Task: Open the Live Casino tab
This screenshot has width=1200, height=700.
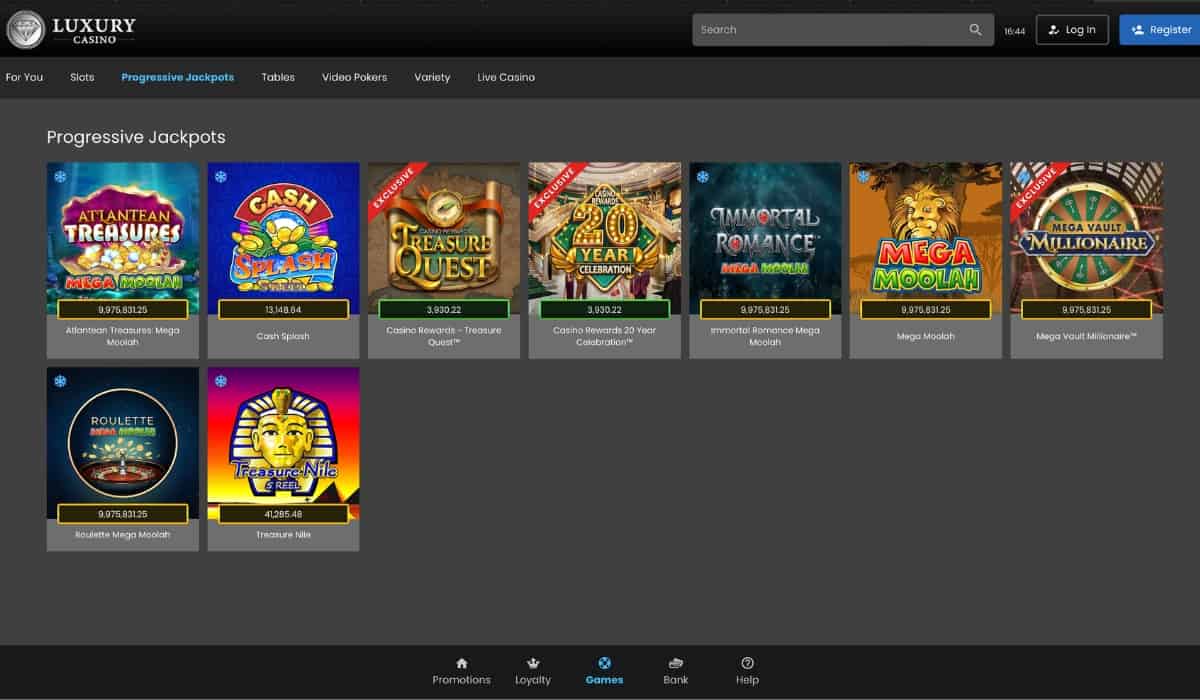Action: click(505, 77)
